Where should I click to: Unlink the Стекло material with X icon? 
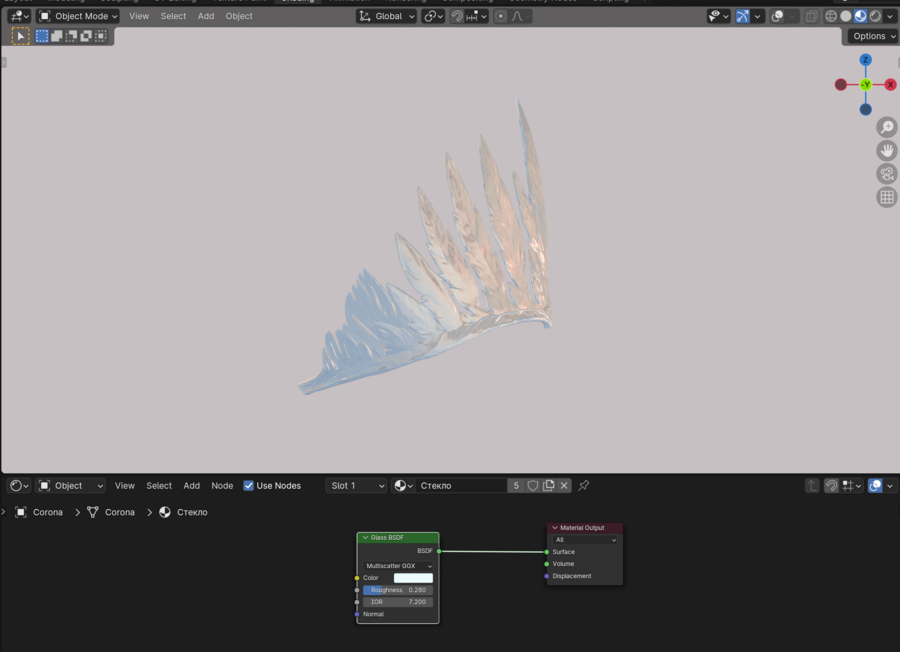click(x=564, y=486)
